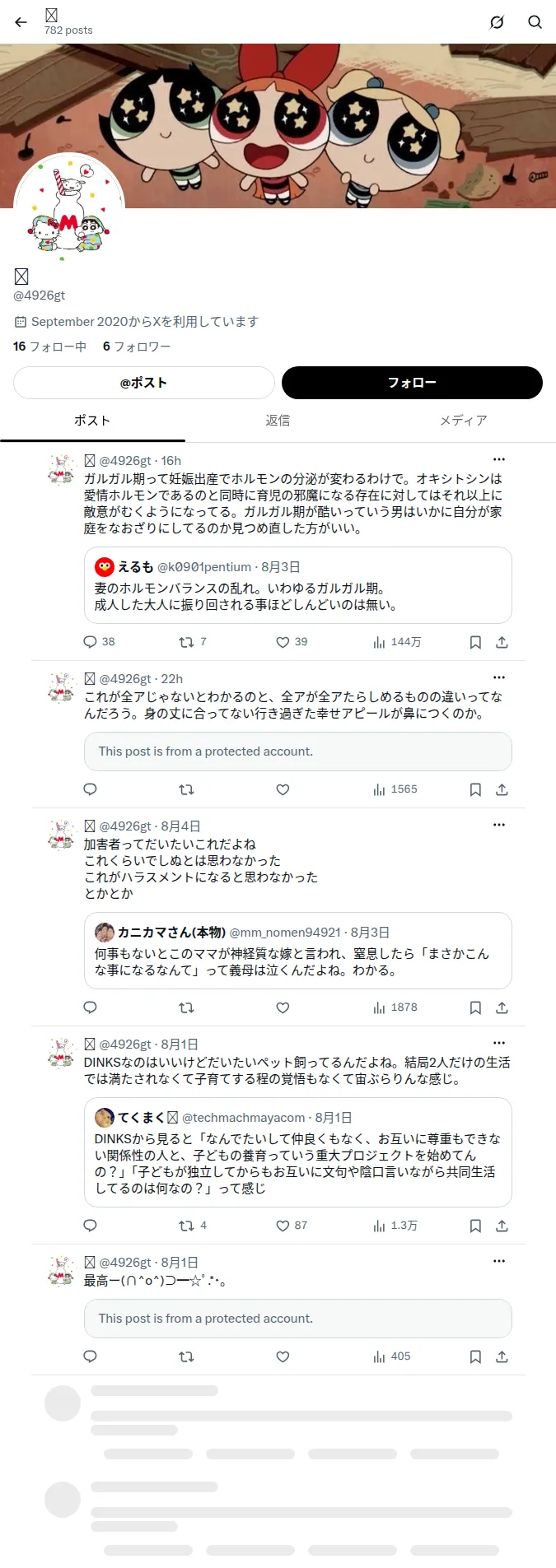Open the profile avatar image
The height and width of the screenshot is (1568, 556).
69,207
